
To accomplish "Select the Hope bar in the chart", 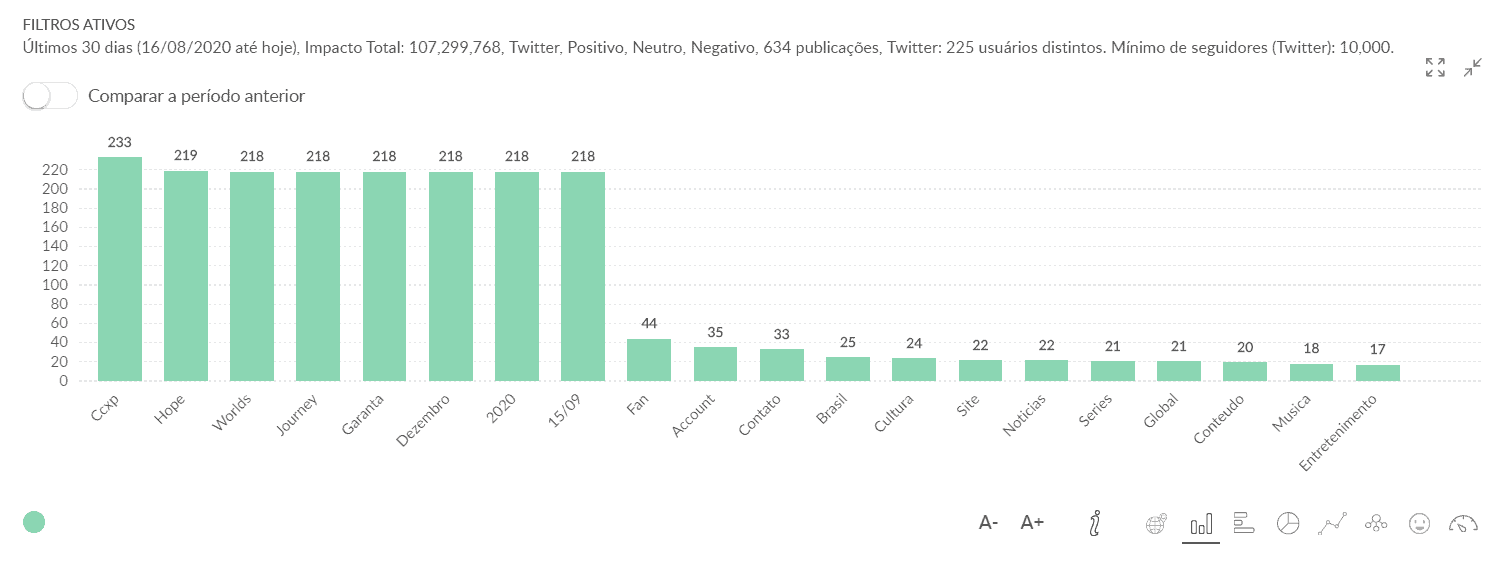I will [x=186, y=276].
